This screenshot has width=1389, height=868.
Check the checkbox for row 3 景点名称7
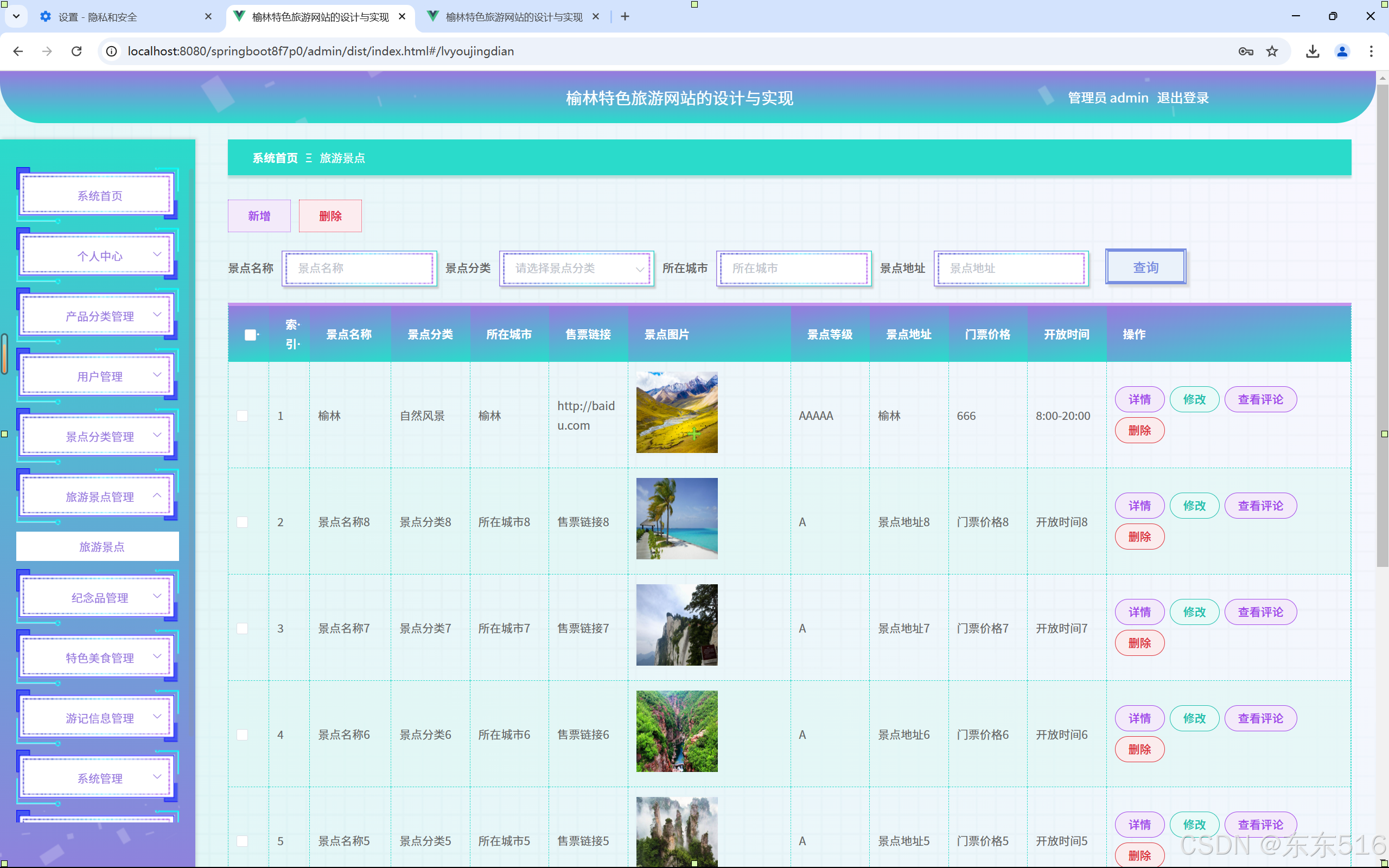[242, 629]
